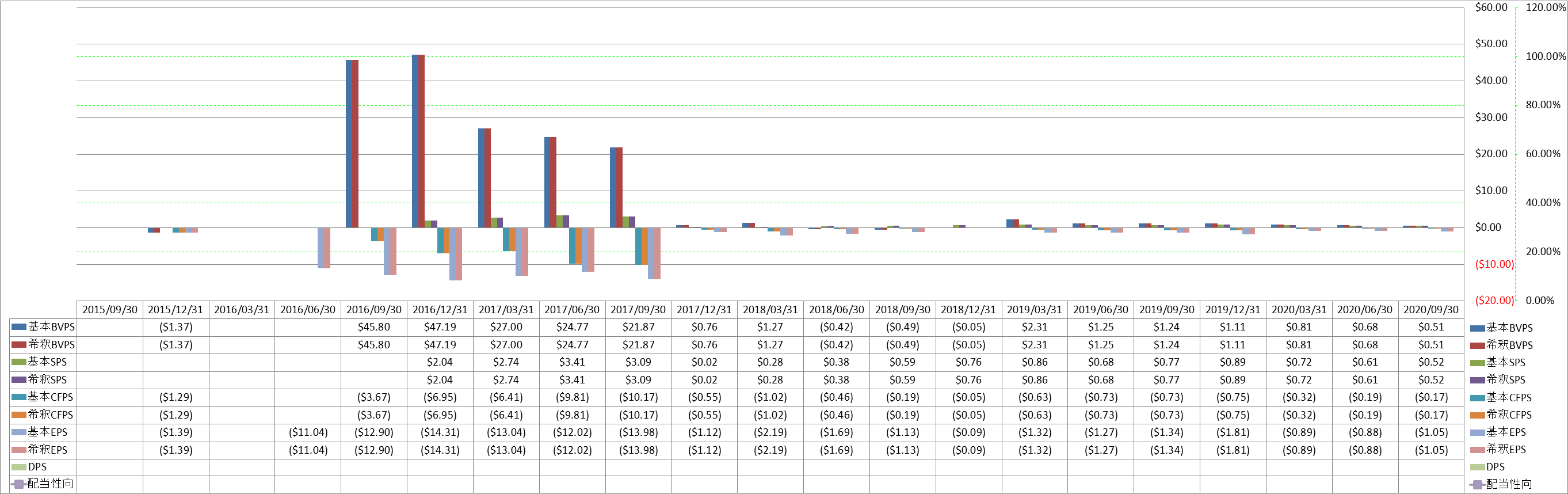The width and height of the screenshot is (1568, 494).
Task: Select the 2018/06/30 column header
Action: [x=836, y=309]
